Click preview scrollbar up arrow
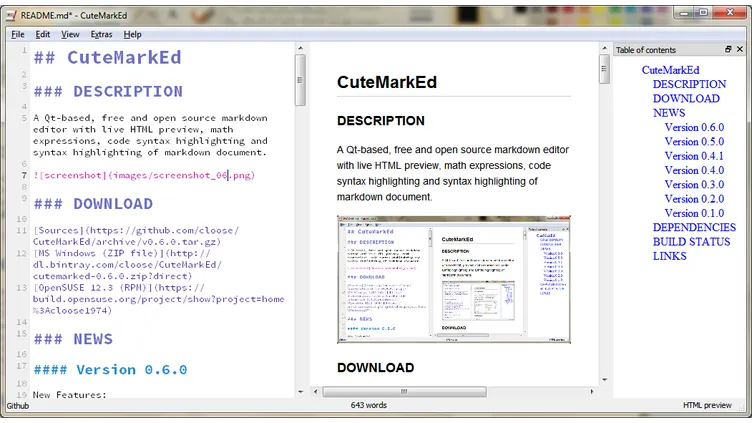The height and width of the screenshot is (423, 752). pos(604,48)
